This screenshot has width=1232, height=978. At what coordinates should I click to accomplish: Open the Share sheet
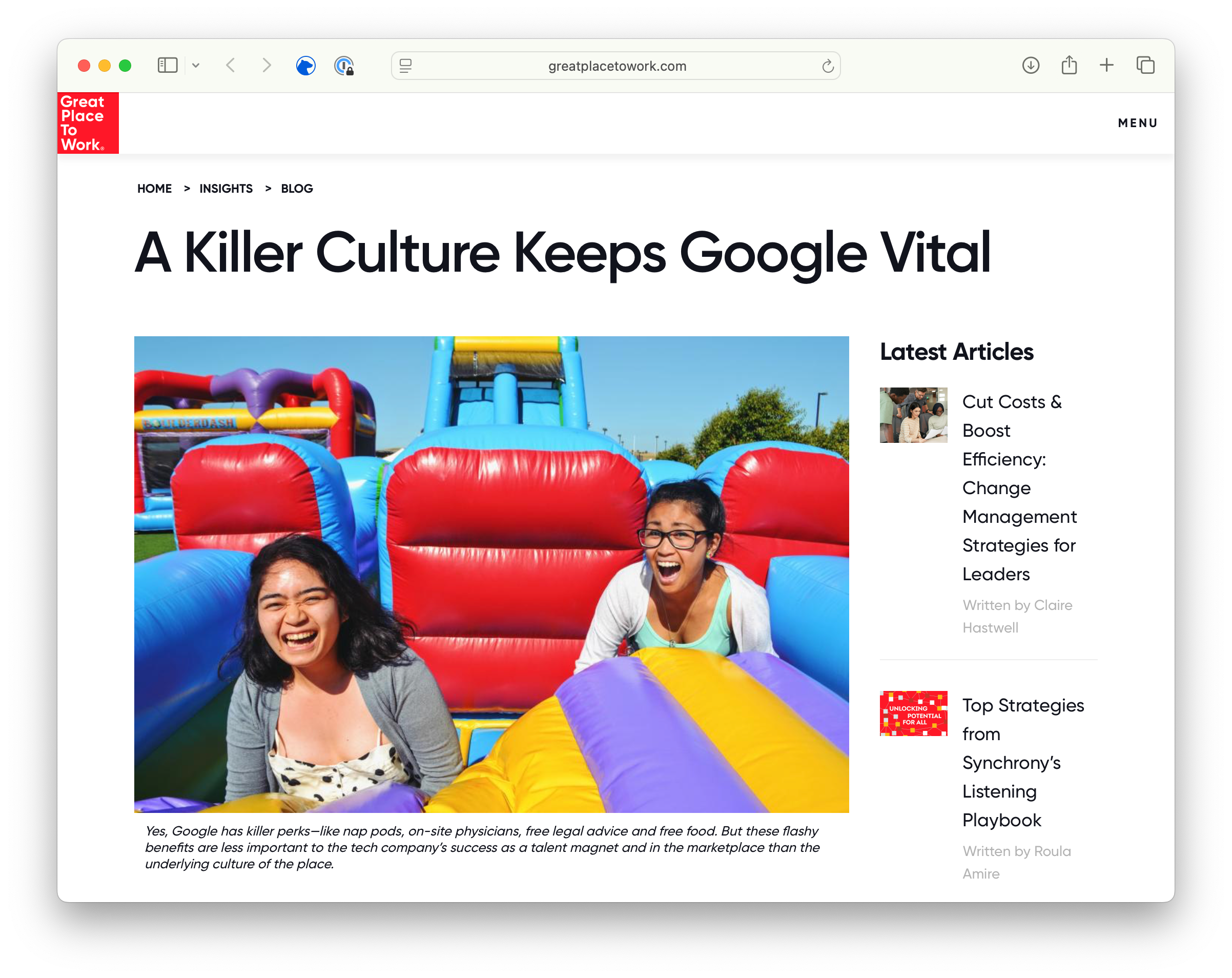tap(1069, 65)
